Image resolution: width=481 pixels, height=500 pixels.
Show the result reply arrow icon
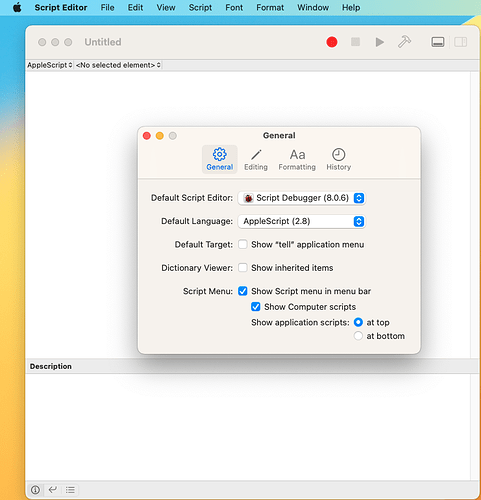point(53,490)
